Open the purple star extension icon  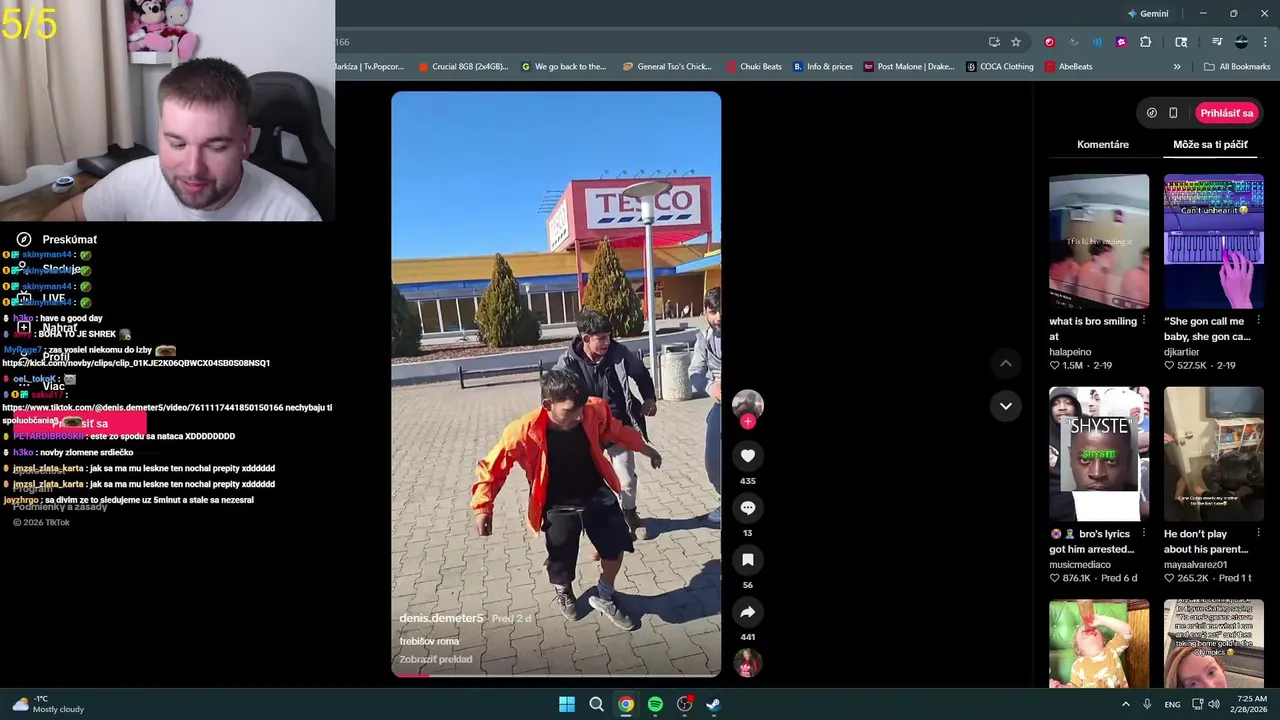click(1121, 42)
